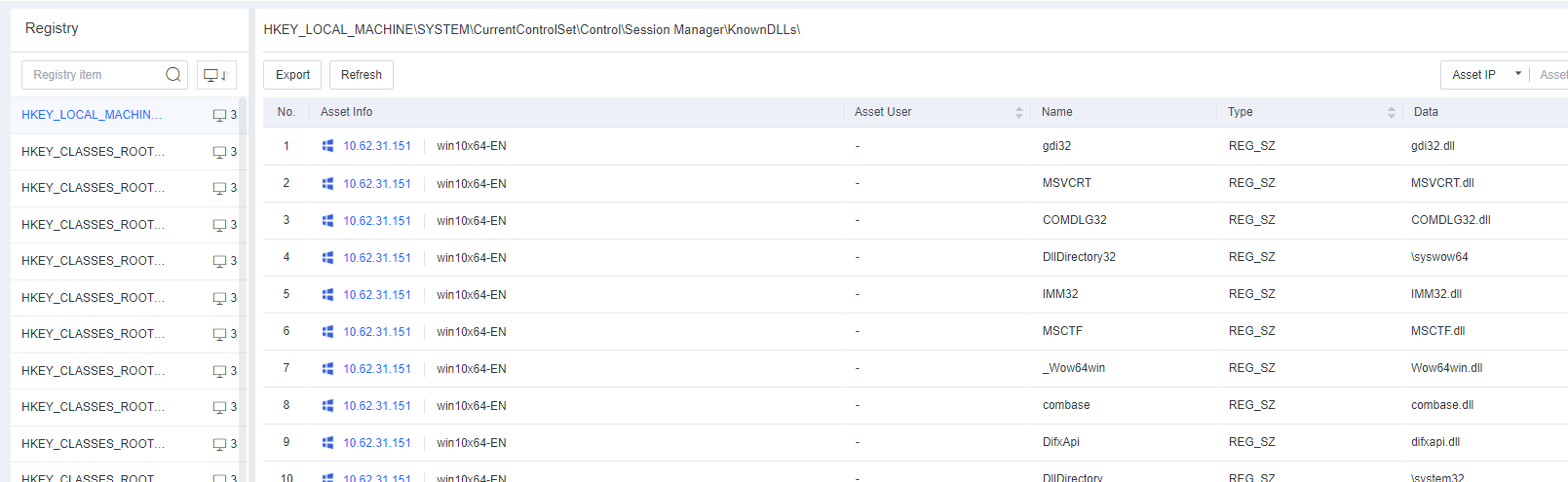The image size is (1568, 482).
Task: Open the IP link in the DllDirectory32 row
Action: (376, 258)
